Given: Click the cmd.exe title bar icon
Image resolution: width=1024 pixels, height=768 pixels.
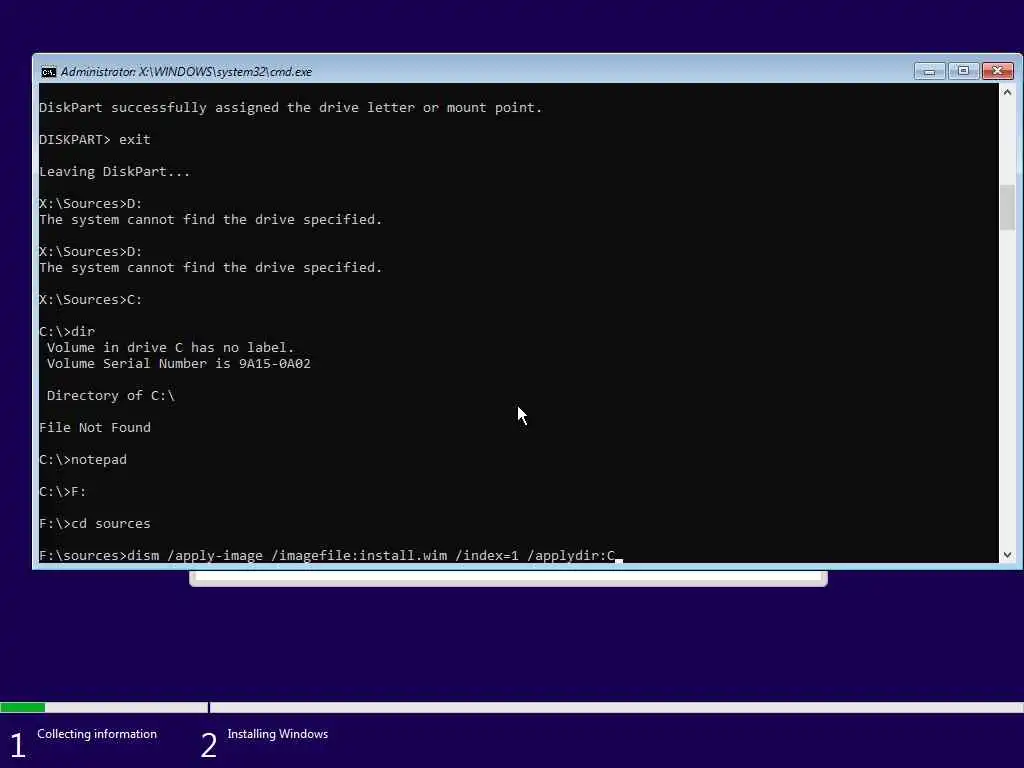Looking at the screenshot, I should click(48, 72).
